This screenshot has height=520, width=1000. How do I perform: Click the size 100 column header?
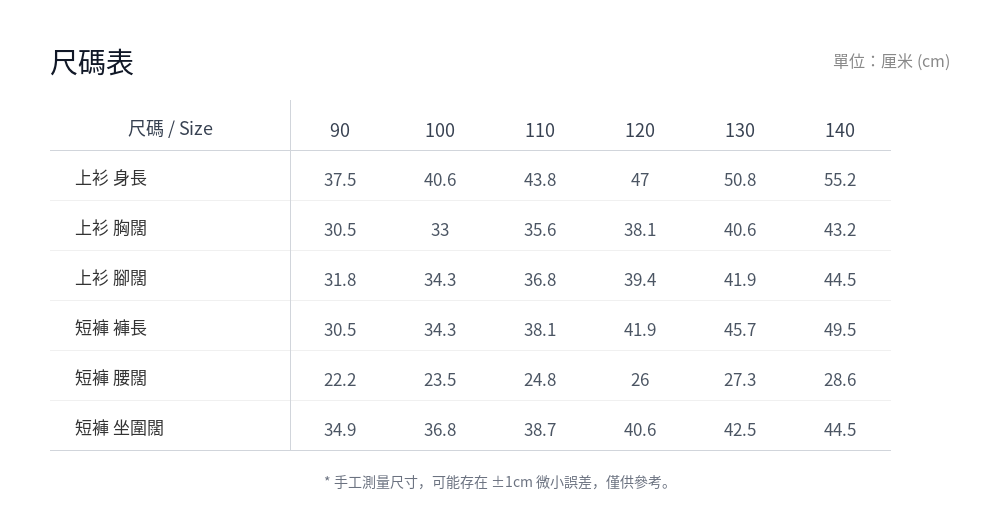440,130
